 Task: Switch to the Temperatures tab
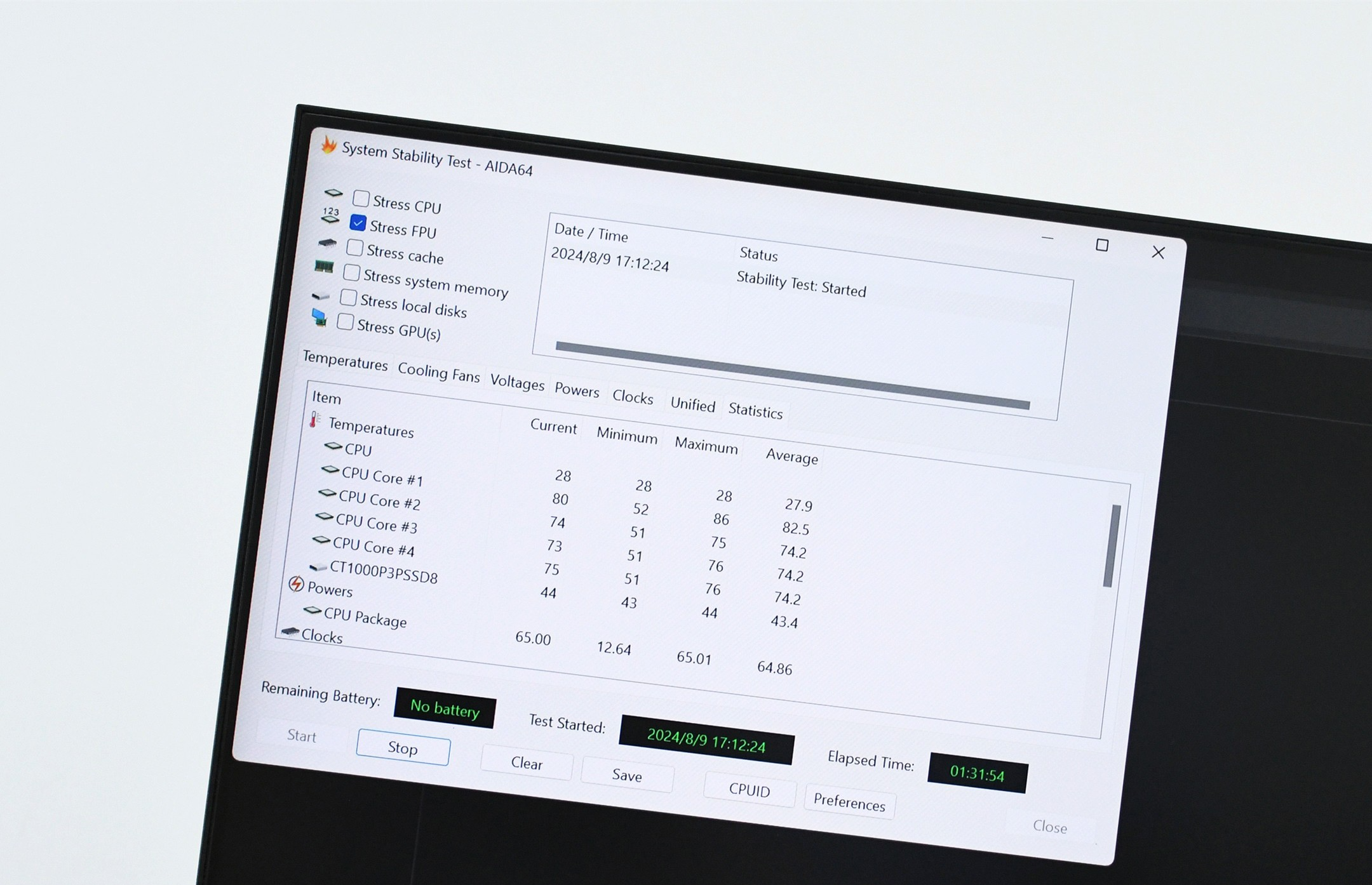[x=344, y=361]
